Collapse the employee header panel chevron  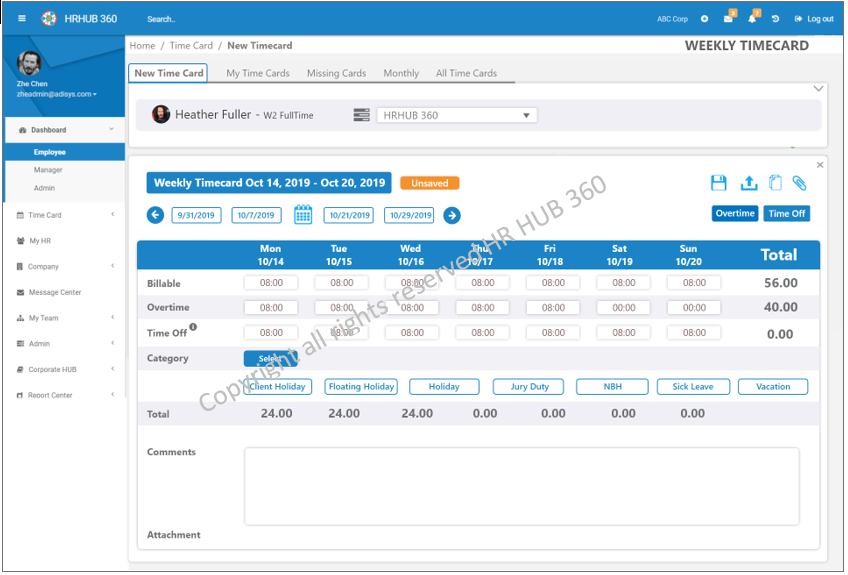pyautogui.click(x=818, y=88)
